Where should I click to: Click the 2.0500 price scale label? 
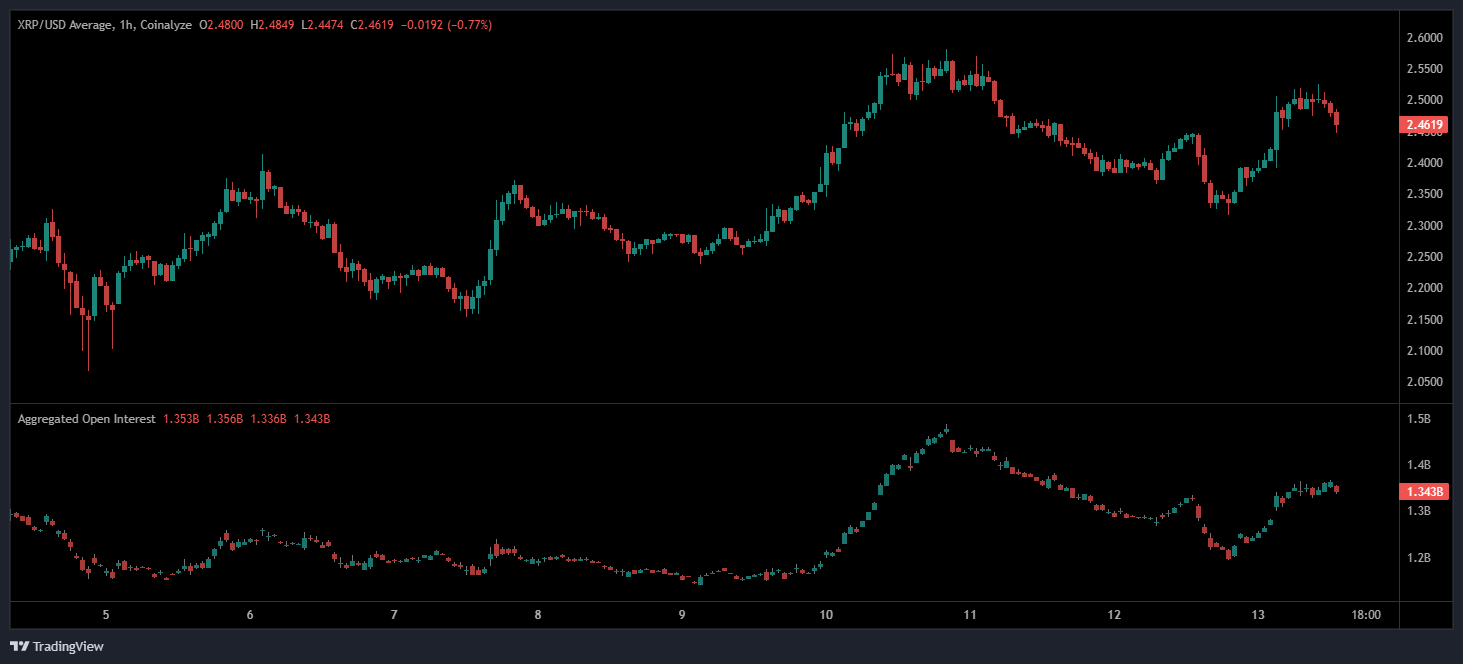1424,382
